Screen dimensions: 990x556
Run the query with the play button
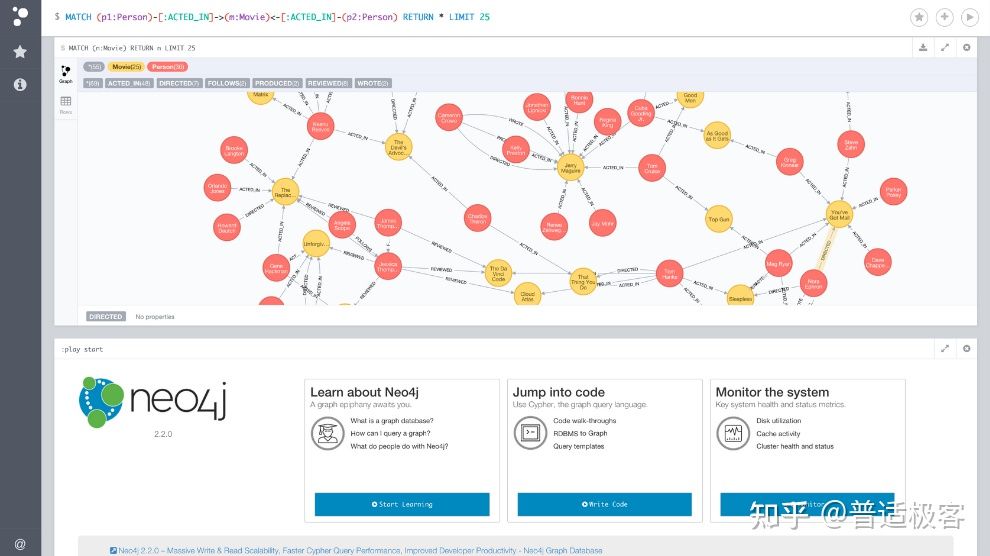click(x=970, y=17)
